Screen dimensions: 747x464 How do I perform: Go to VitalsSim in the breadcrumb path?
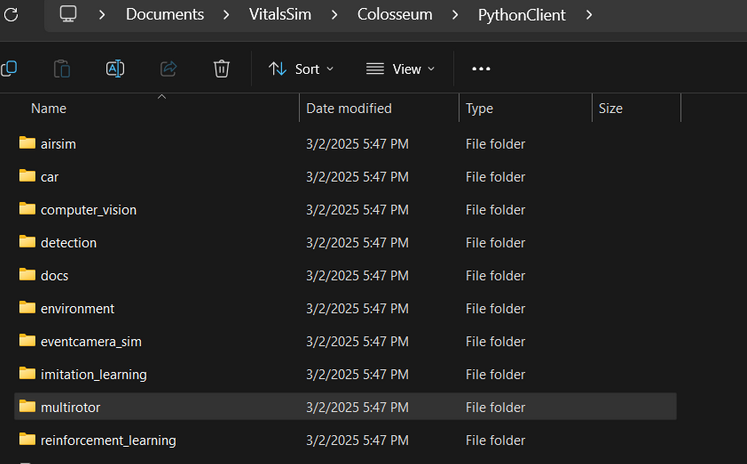[280, 14]
